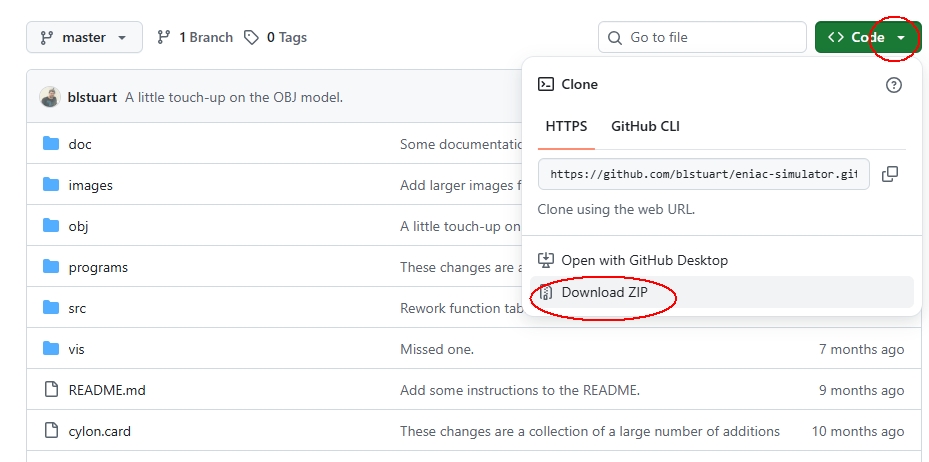Image resolution: width=929 pixels, height=462 pixels.
Task: Click the doc folder icon
Action: point(51,144)
